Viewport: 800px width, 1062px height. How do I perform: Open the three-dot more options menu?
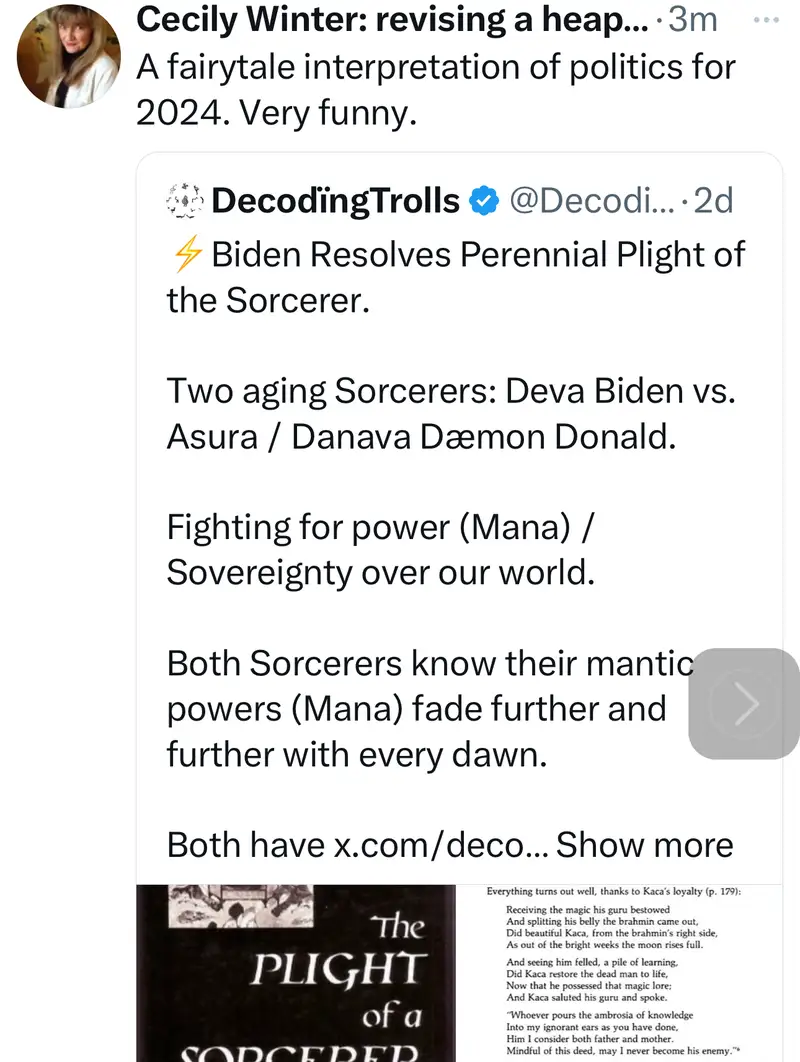768,18
